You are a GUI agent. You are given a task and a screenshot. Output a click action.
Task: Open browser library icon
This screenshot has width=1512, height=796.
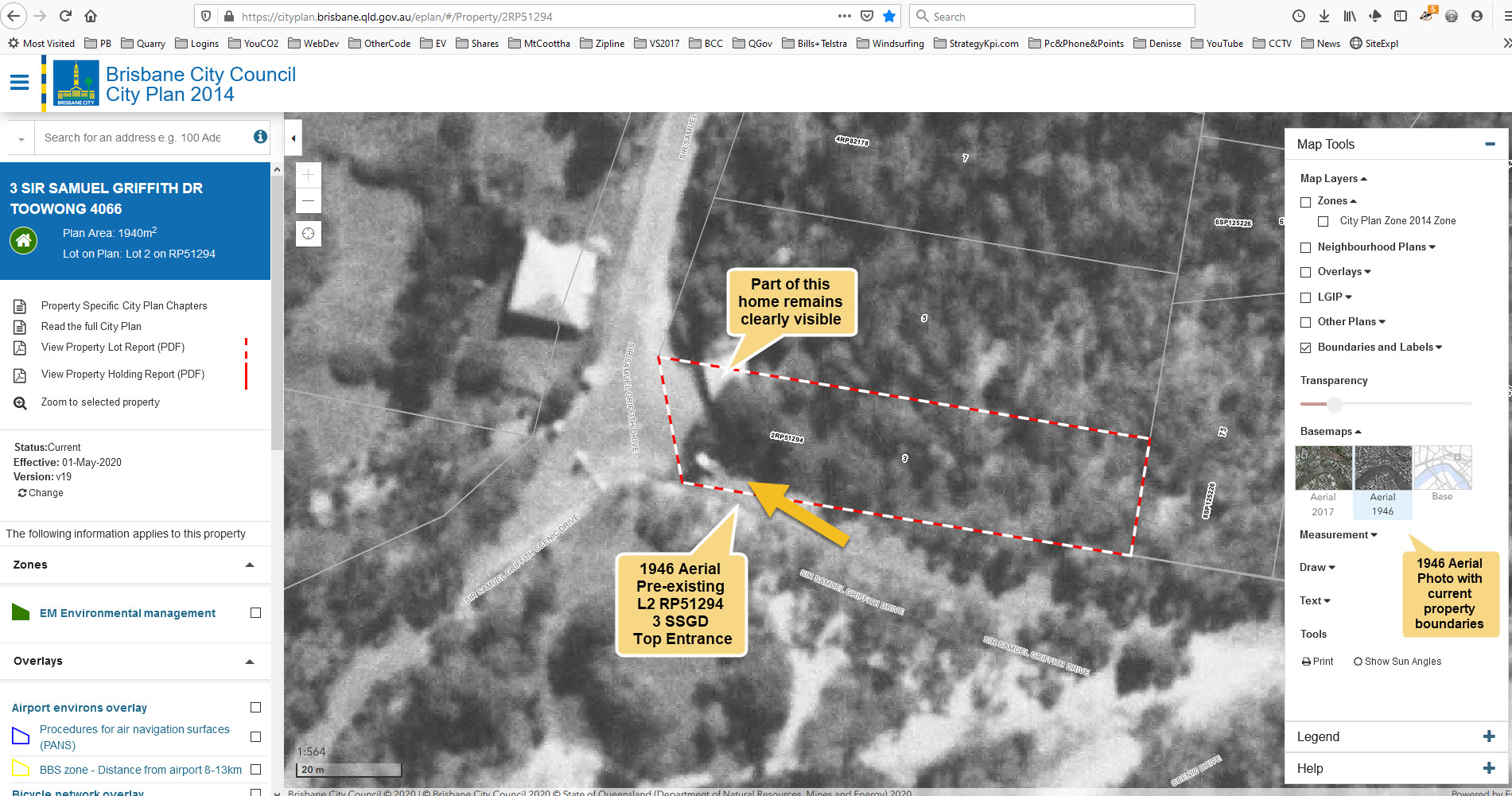click(1350, 16)
